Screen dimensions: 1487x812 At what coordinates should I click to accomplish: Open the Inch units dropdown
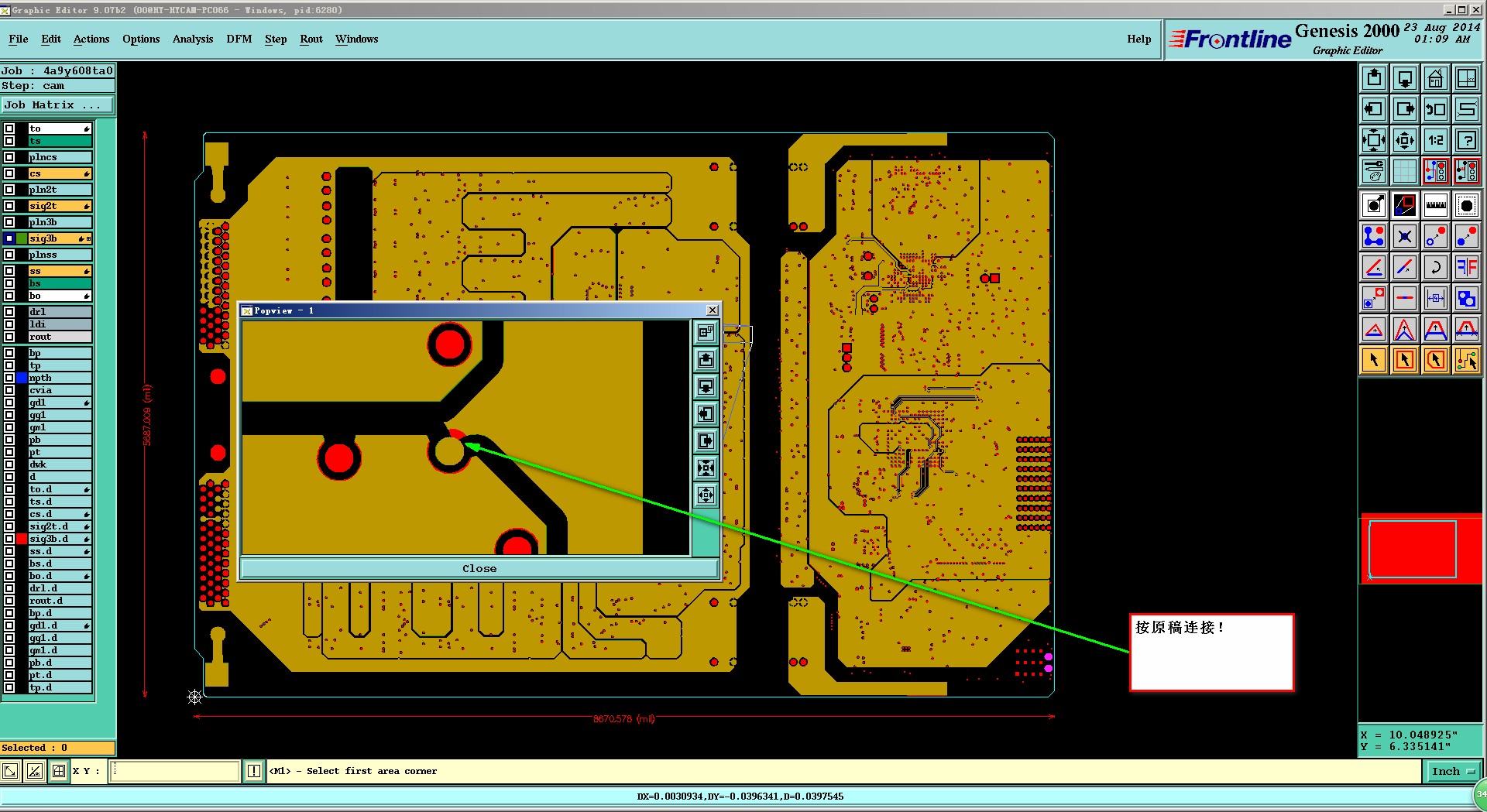point(1452,771)
